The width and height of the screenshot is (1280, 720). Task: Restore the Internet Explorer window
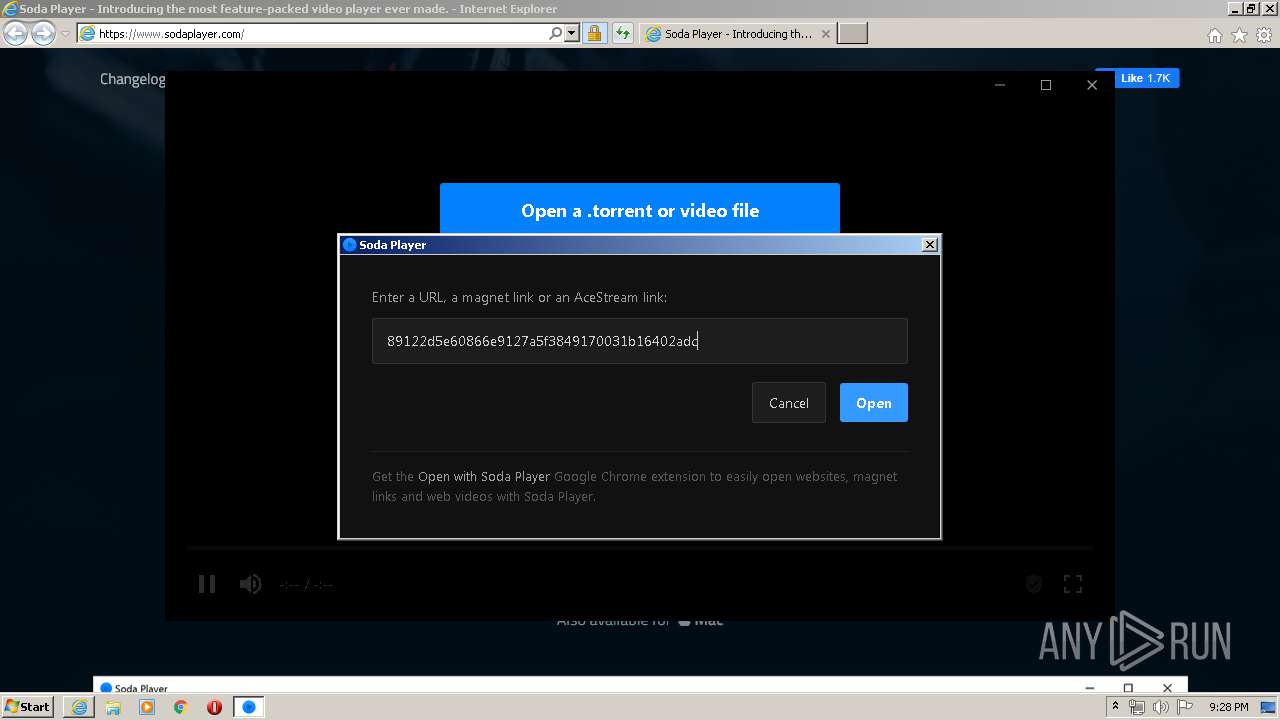click(1251, 9)
